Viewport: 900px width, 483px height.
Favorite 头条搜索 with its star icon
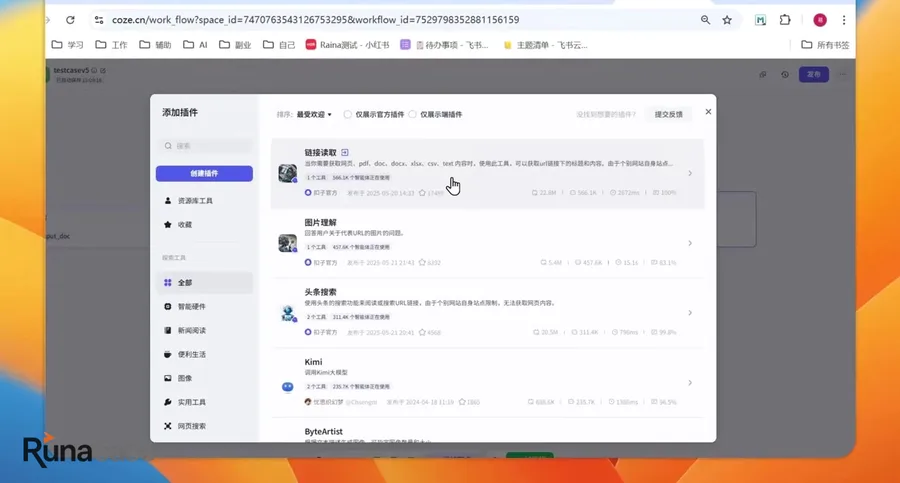click(x=422, y=333)
